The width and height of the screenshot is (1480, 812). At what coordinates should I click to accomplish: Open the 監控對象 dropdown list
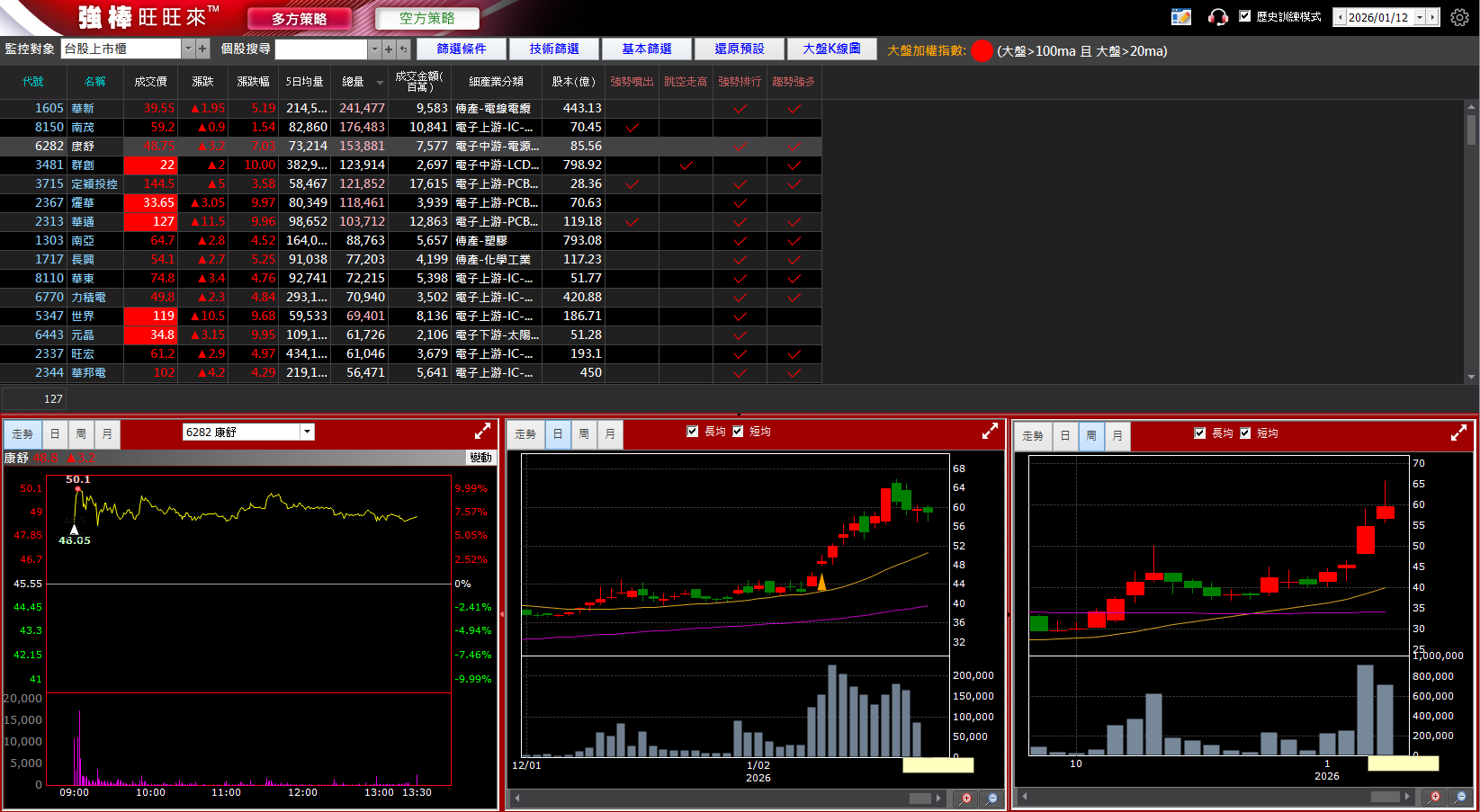[x=188, y=49]
